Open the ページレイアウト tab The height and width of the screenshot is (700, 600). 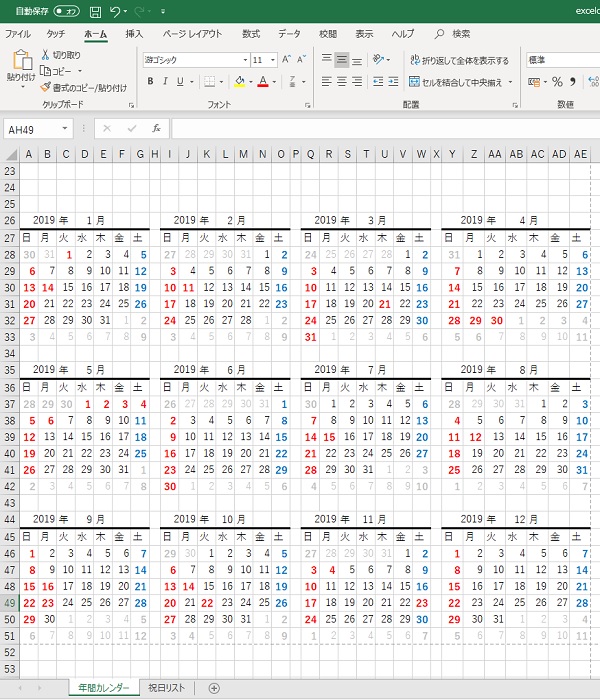pos(192,34)
